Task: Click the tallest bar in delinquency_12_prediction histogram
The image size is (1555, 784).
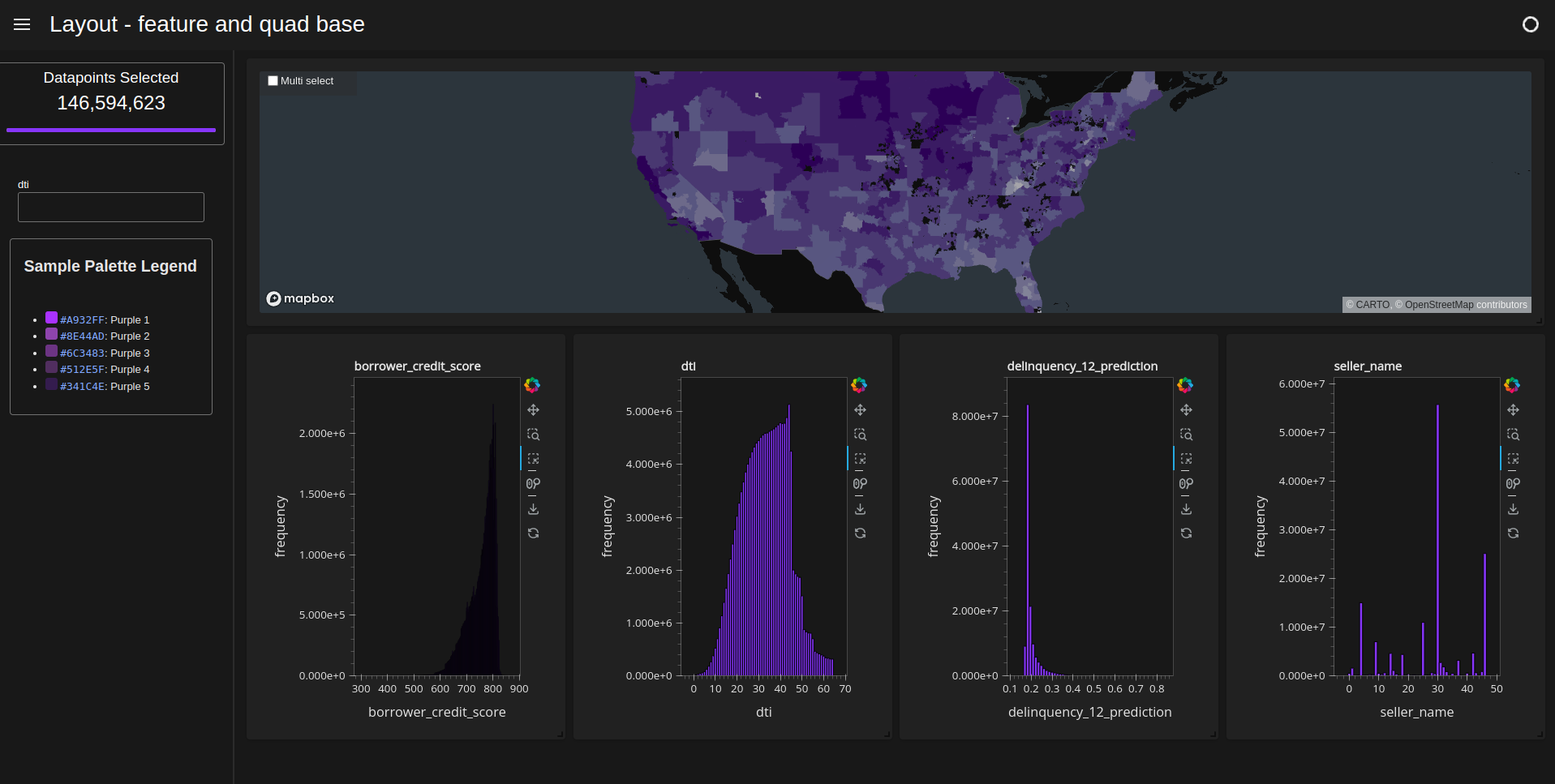Action: point(1027,540)
